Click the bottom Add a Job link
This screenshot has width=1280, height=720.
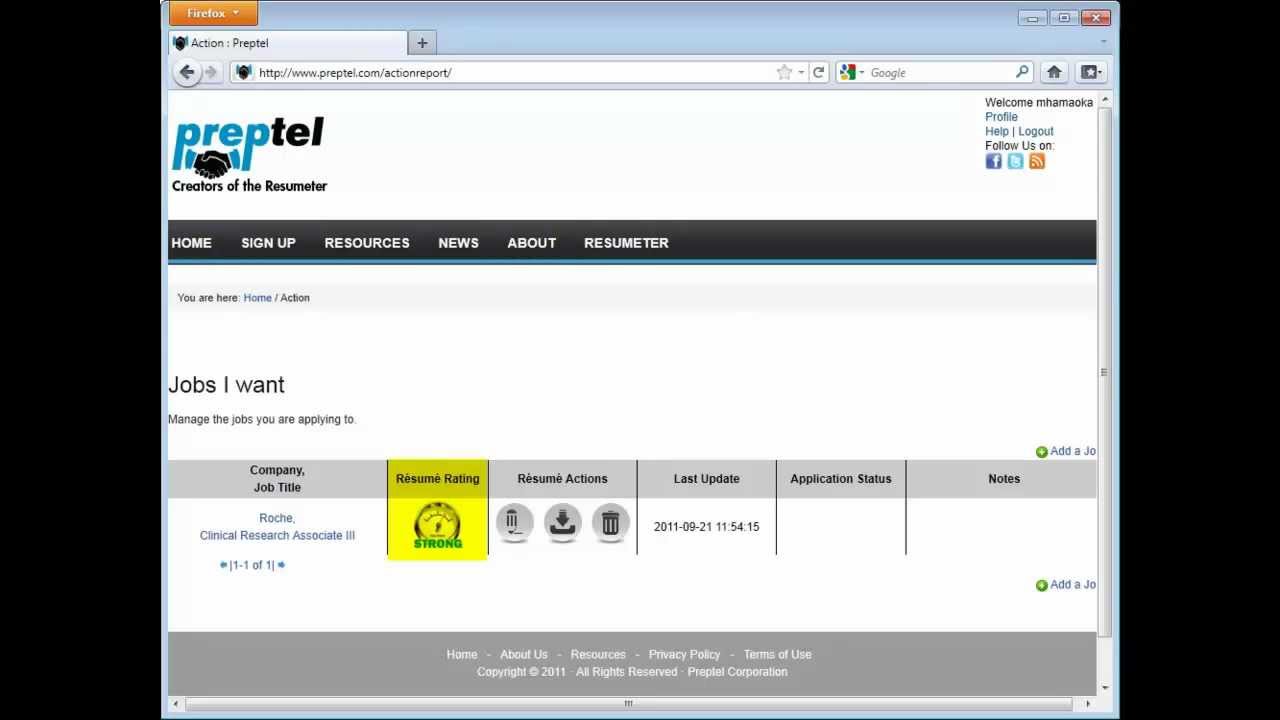click(x=1066, y=585)
